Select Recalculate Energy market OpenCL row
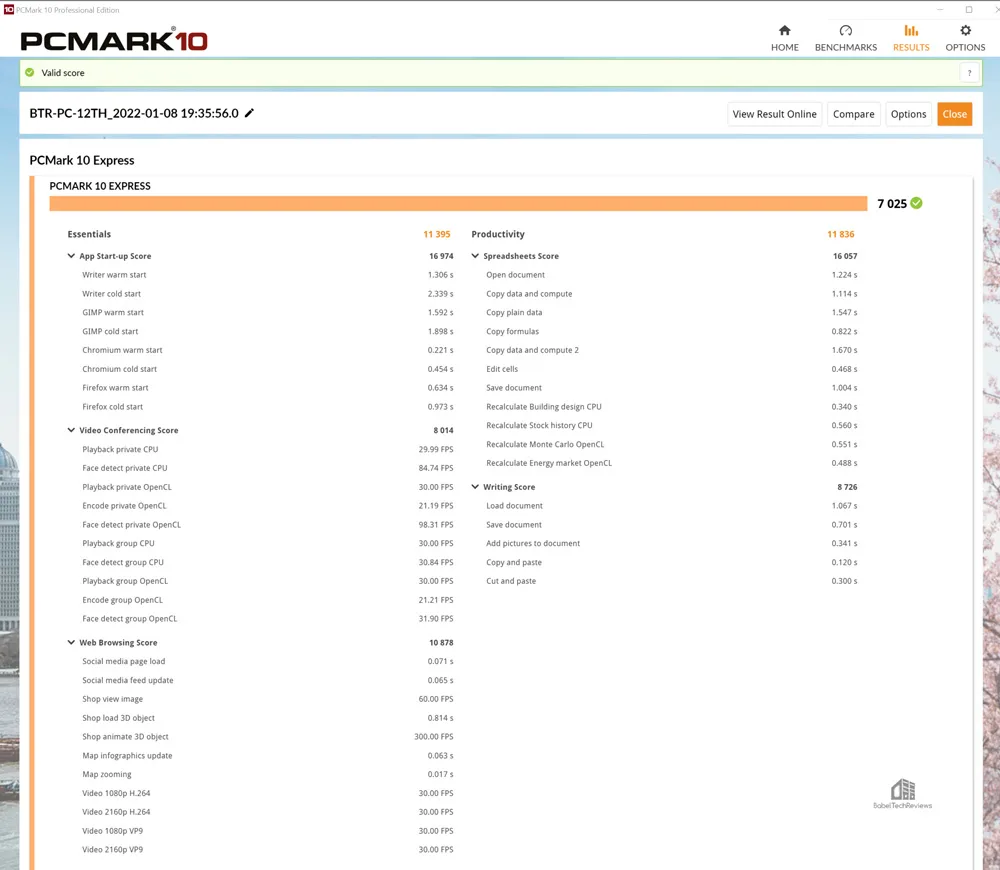The height and width of the screenshot is (870, 1000). click(671, 463)
